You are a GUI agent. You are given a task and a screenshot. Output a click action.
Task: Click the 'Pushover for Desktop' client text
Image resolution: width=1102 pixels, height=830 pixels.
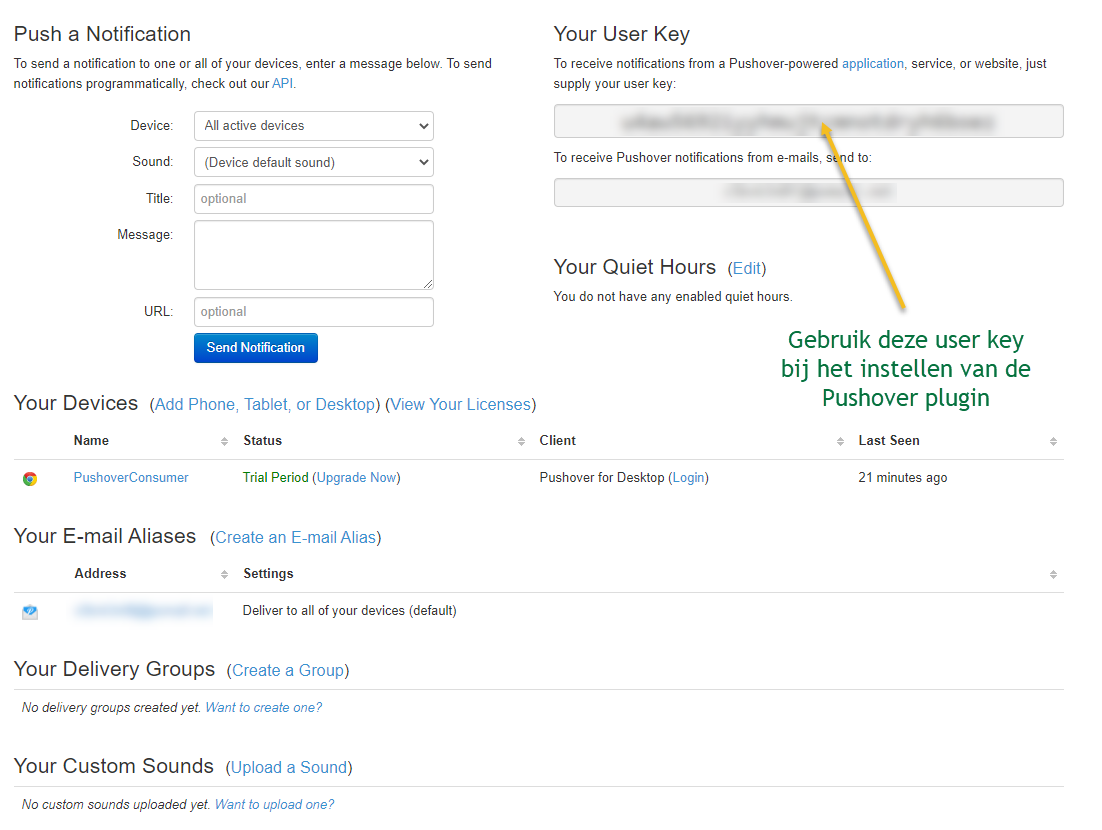pos(602,478)
